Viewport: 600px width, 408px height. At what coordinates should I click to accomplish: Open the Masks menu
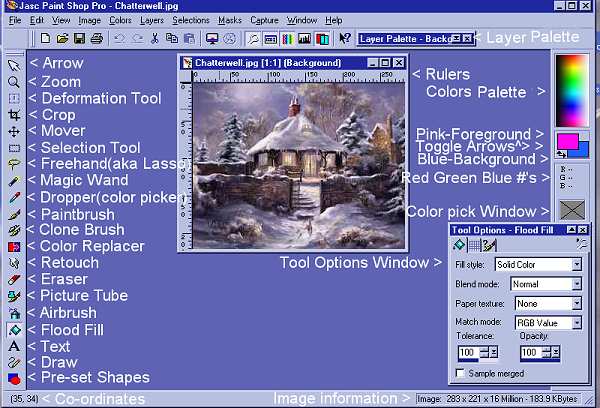[x=230, y=20]
